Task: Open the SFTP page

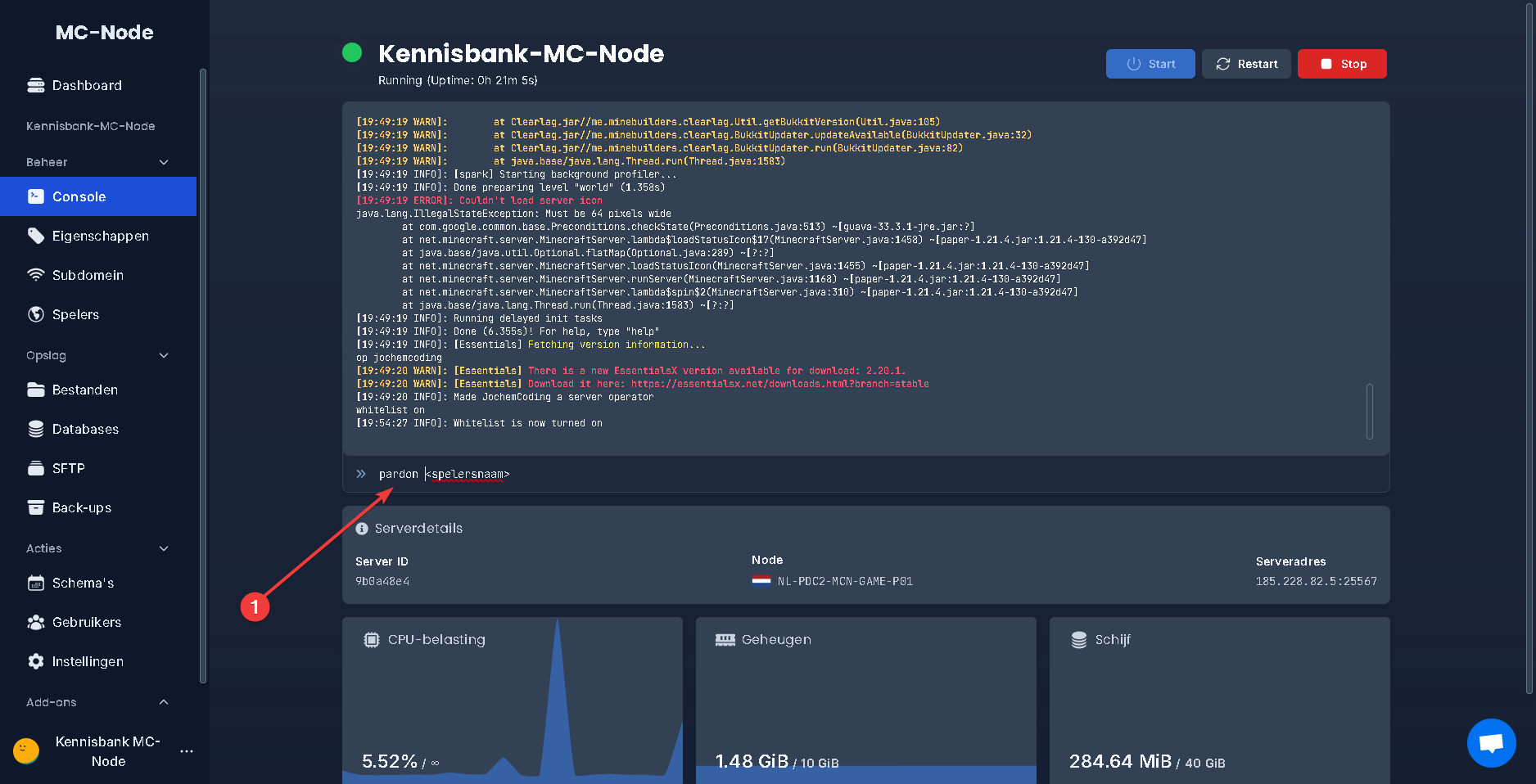Action: point(98,468)
